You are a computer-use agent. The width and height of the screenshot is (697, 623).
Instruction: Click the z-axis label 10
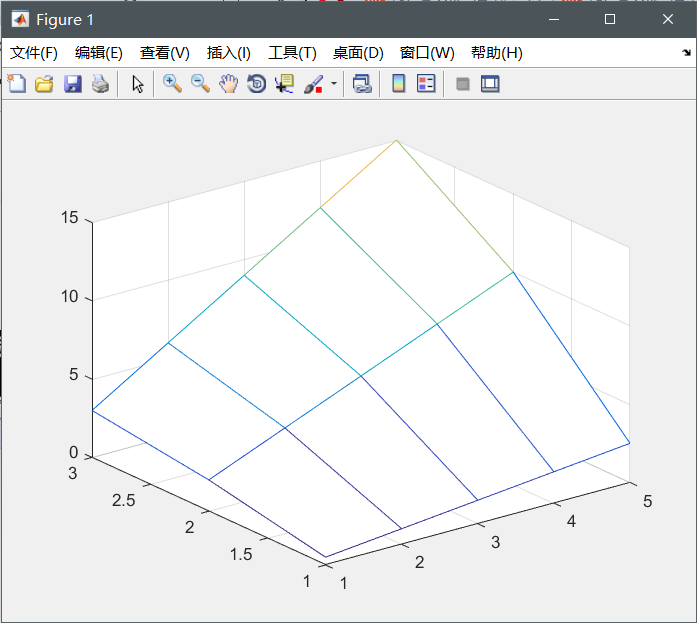tap(69, 296)
